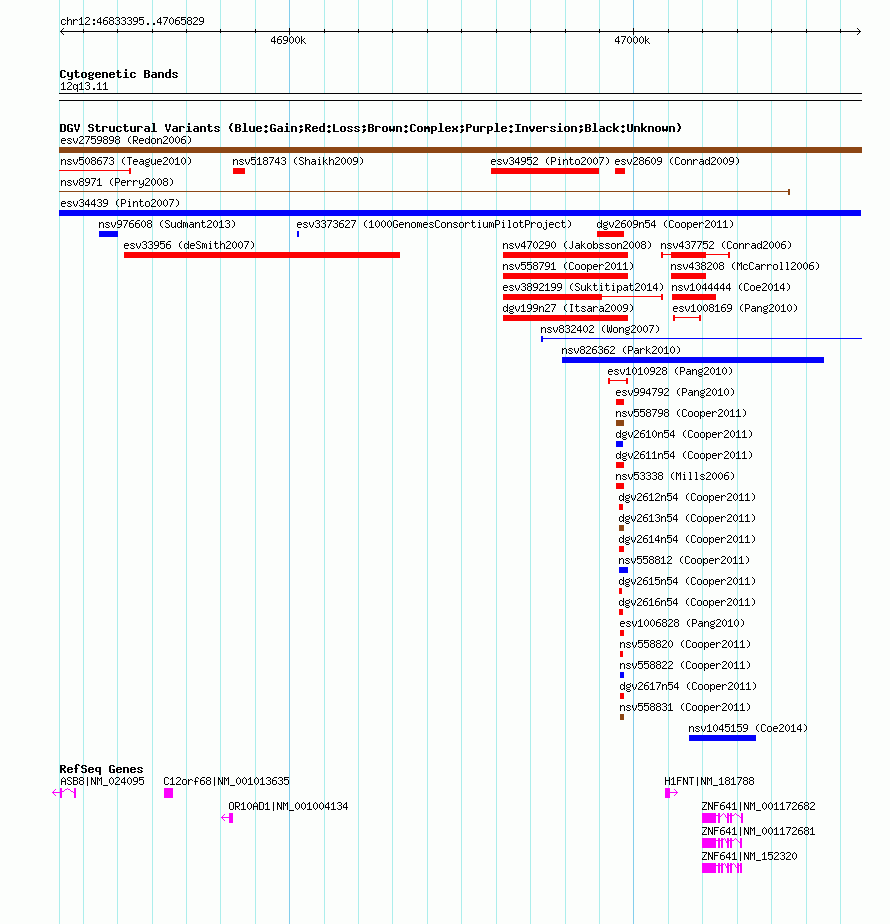Click the ASB8 gene arrow glyph
Viewport: 890px width, 924px height.
coord(64,793)
